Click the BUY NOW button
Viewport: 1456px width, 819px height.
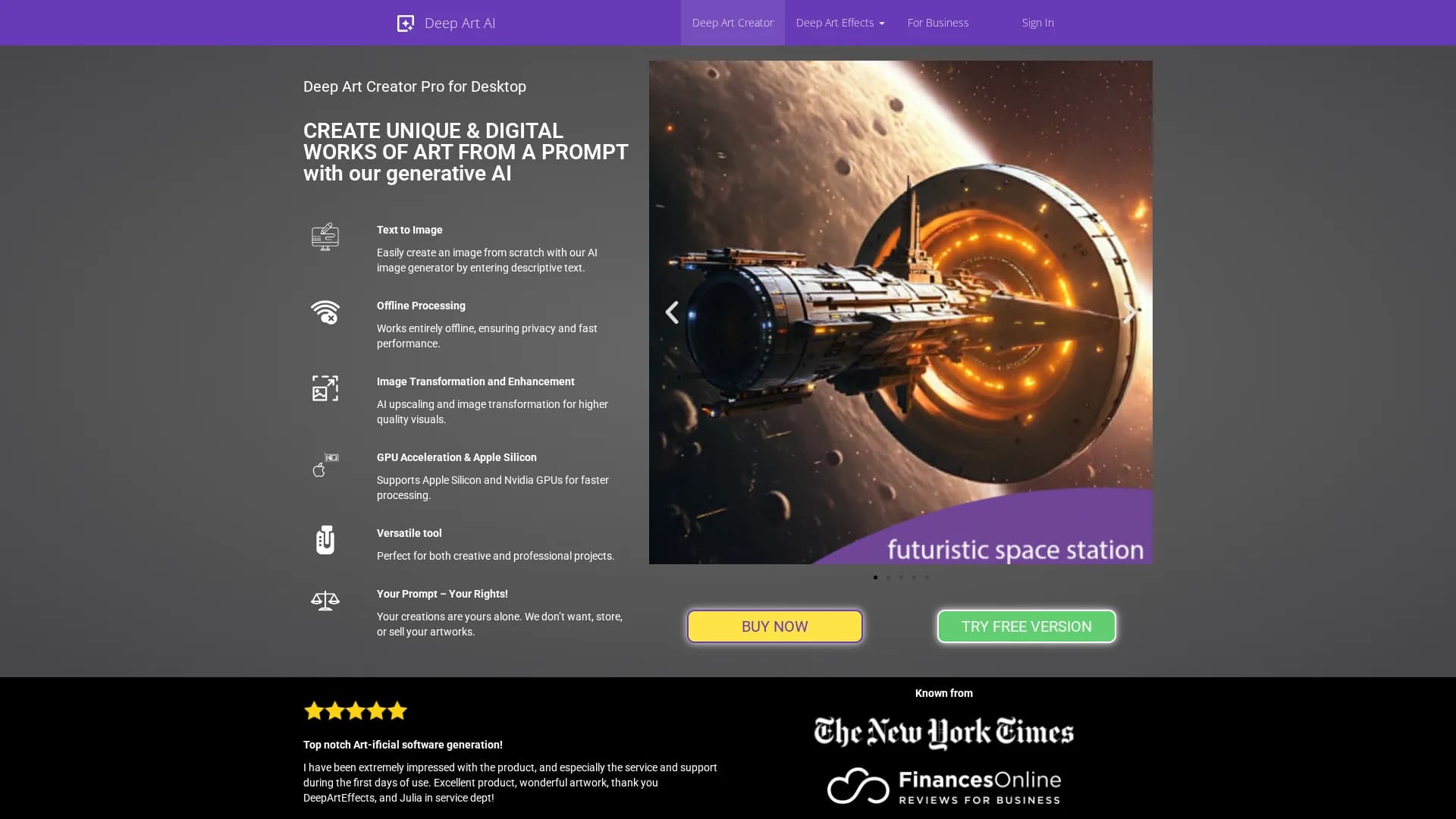pyautogui.click(x=775, y=626)
